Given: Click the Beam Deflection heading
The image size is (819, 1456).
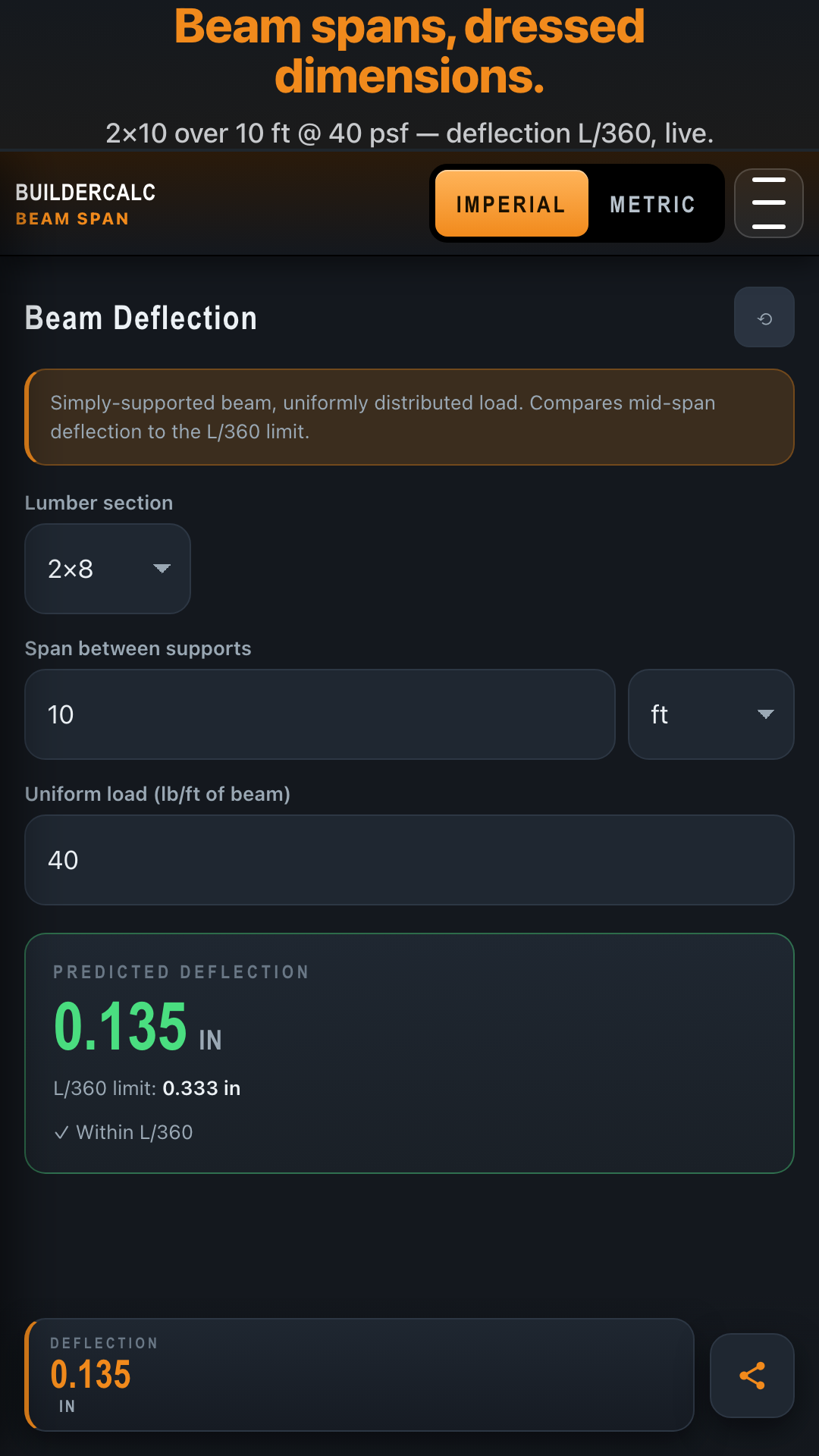Looking at the screenshot, I should point(141,318).
